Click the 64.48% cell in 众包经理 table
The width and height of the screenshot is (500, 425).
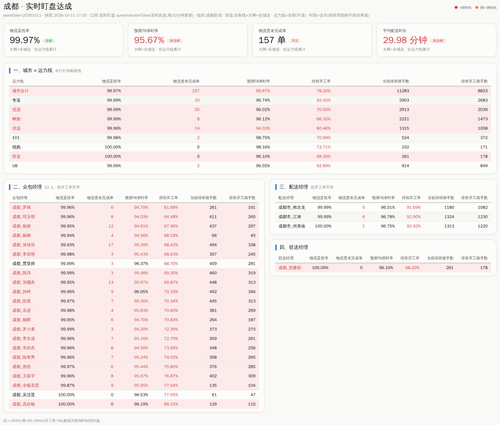[x=171, y=217]
